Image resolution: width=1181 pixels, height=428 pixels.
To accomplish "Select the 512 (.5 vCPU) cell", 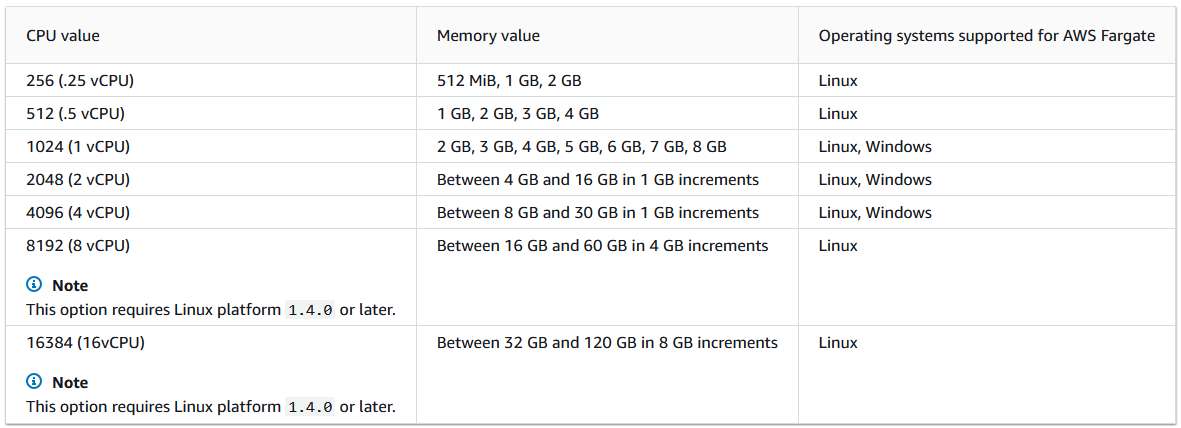I will click(76, 114).
